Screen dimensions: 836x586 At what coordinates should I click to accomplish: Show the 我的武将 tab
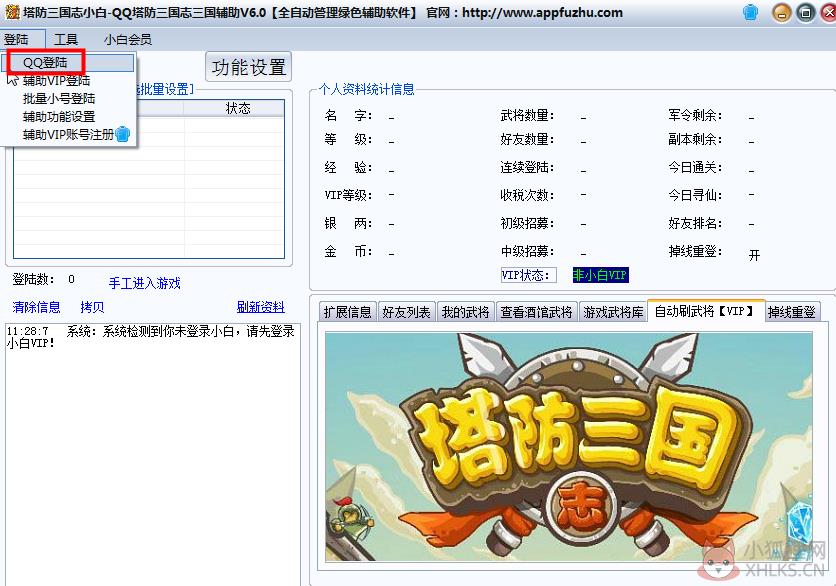pos(465,312)
